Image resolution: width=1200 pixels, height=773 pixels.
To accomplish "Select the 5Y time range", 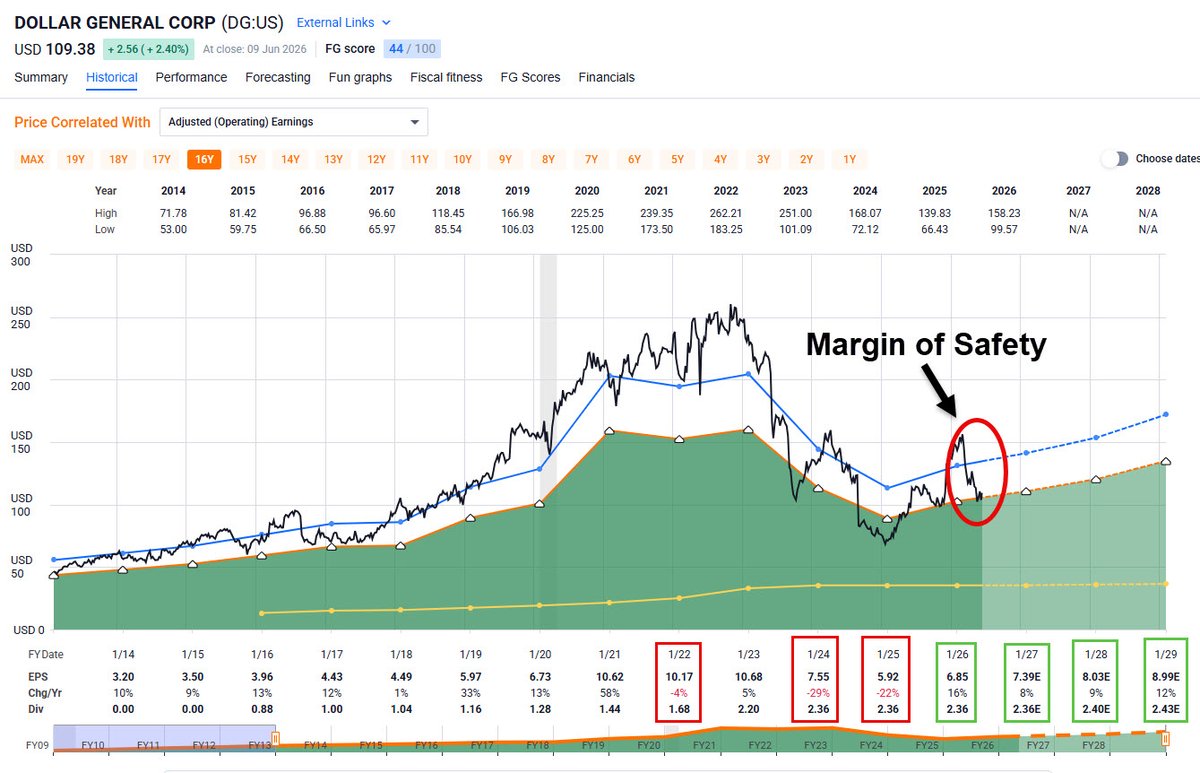I will (x=677, y=159).
